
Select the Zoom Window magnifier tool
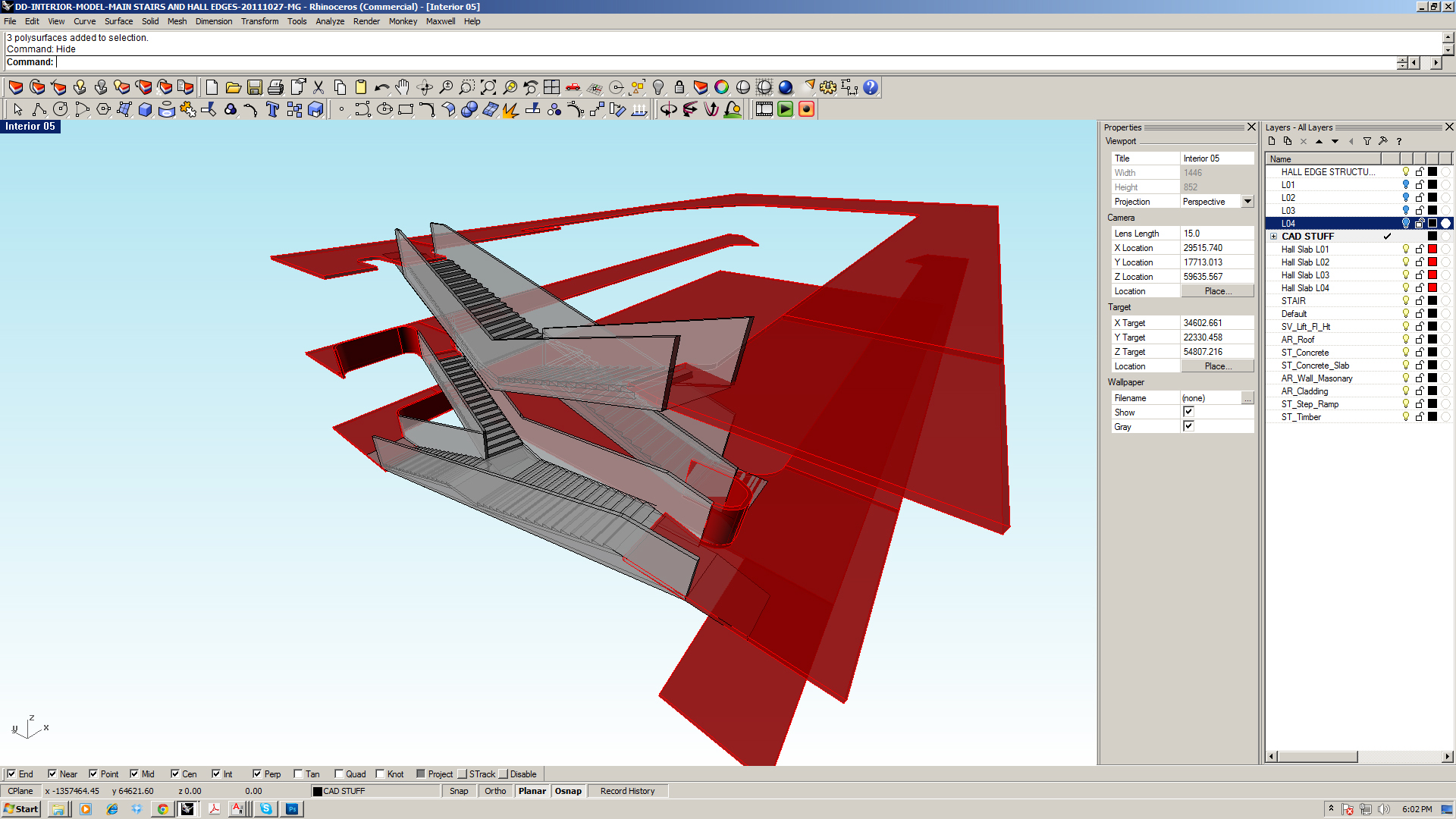pos(467,87)
